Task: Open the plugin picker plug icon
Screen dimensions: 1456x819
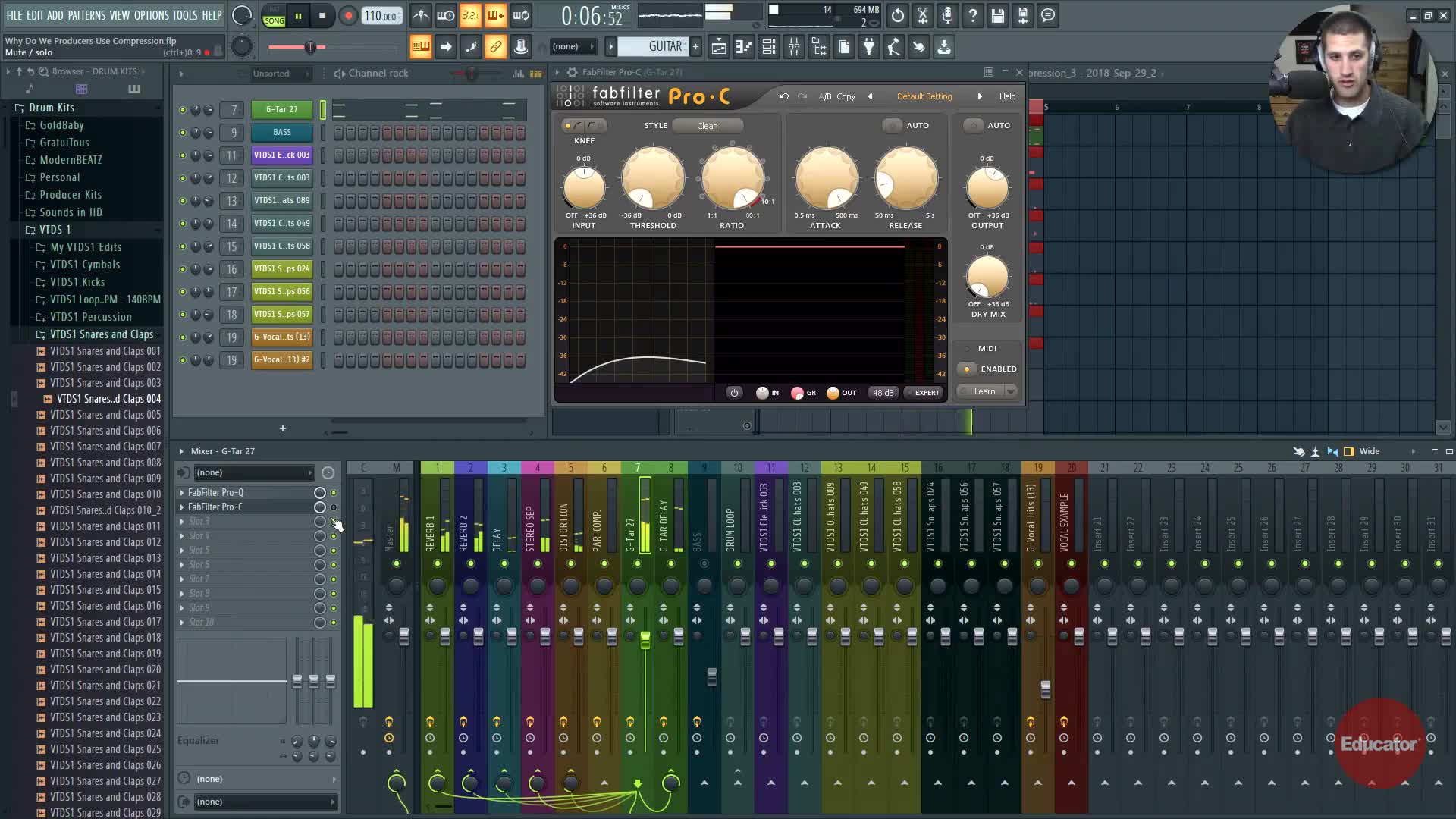Action: click(869, 47)
